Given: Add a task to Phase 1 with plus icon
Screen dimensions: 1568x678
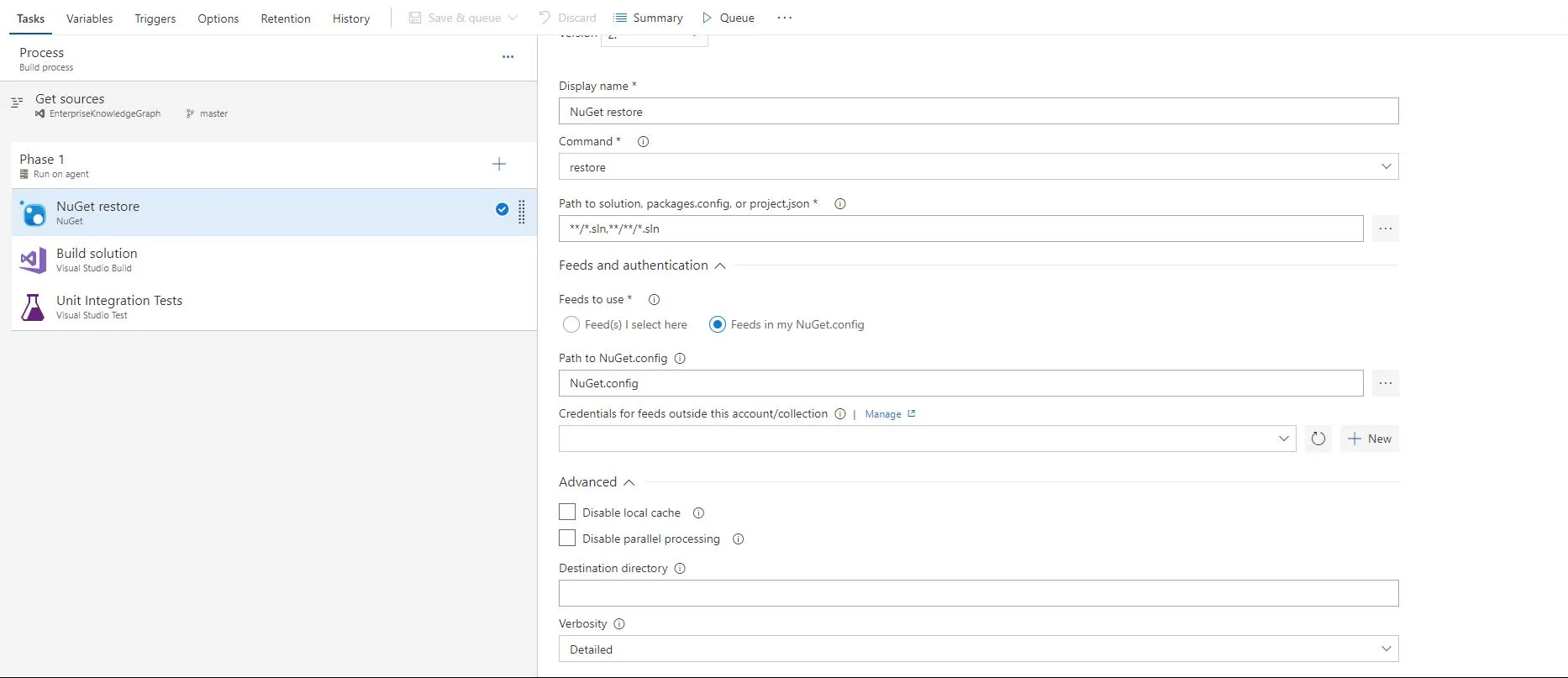Looking at the screenshot, I should 499,165.
